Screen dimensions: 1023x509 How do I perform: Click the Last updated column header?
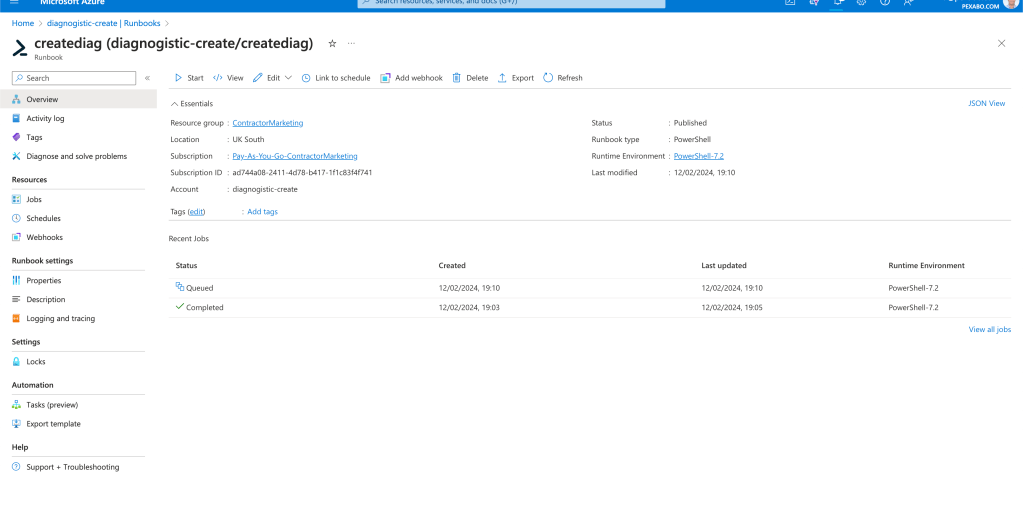[724, 266]
